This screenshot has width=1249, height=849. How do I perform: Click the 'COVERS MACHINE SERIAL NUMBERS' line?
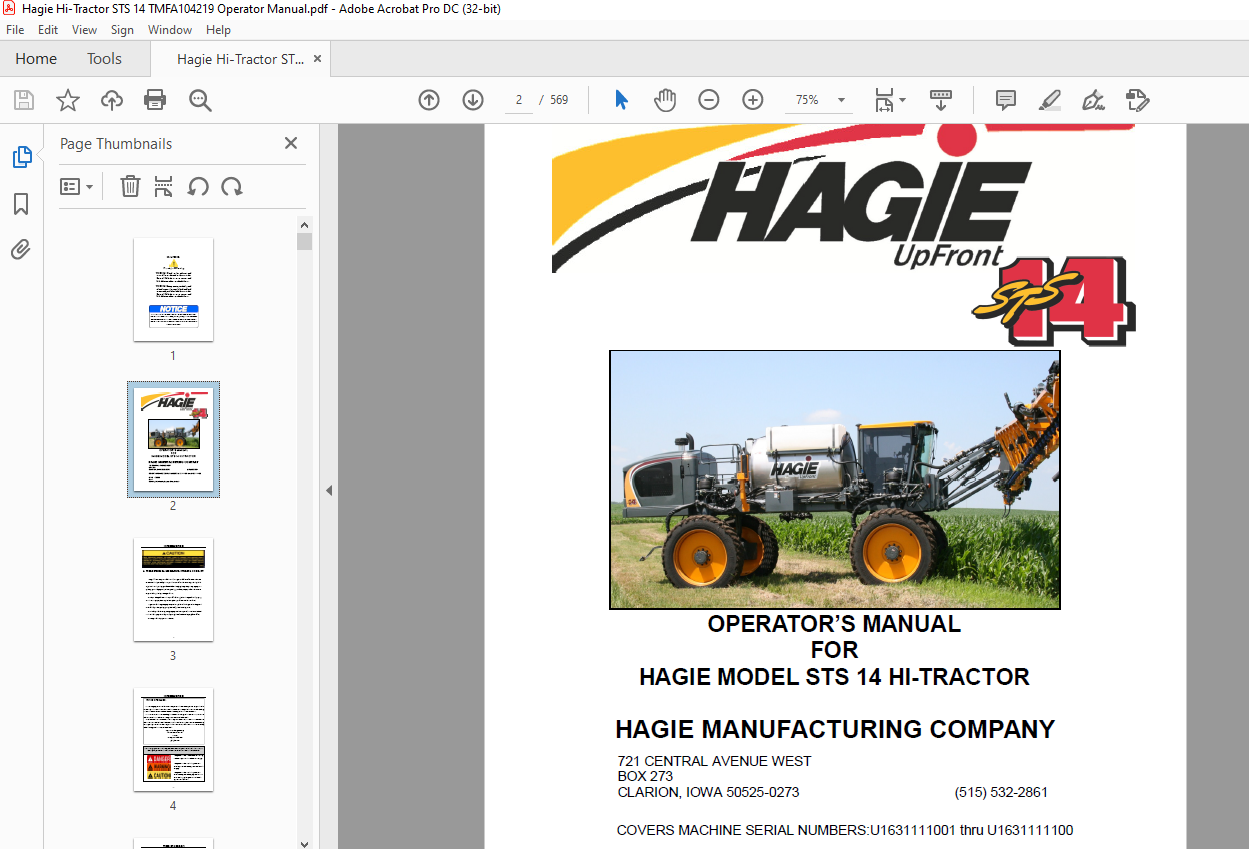(845, 830)
